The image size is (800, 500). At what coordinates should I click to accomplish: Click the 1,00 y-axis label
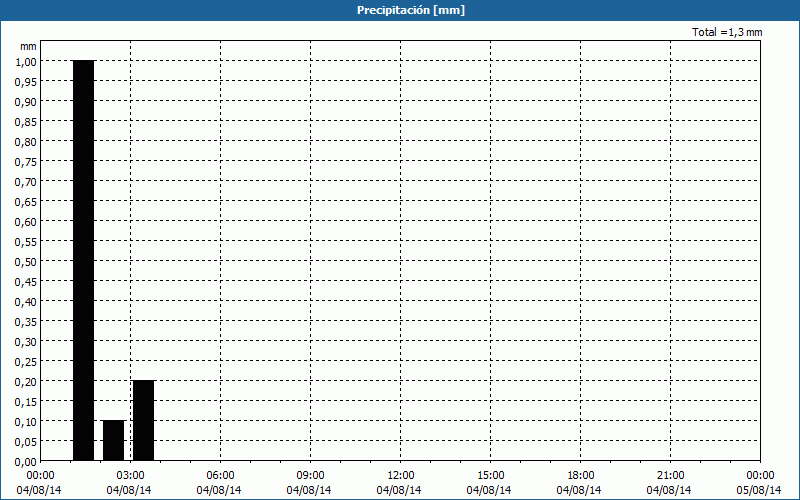tap(26, 61)
